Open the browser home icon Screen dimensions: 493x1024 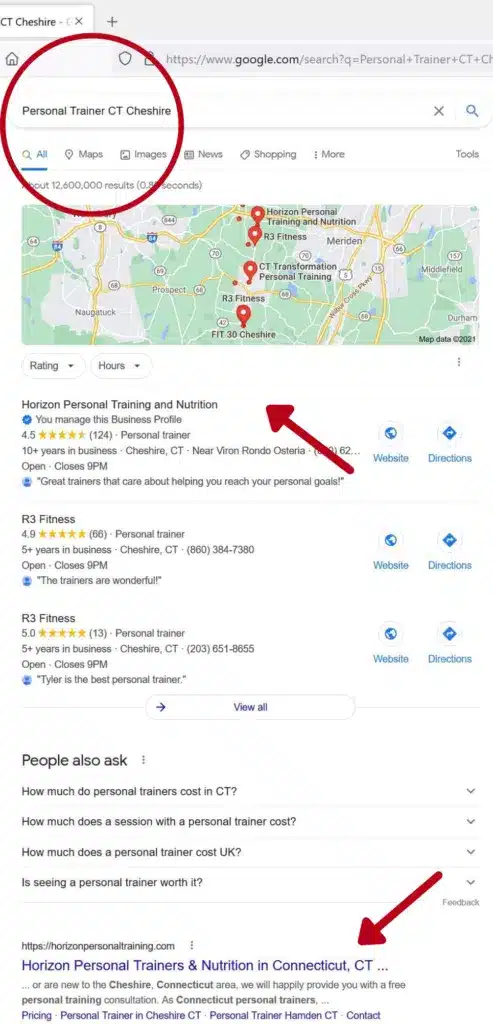click(12, 59)
